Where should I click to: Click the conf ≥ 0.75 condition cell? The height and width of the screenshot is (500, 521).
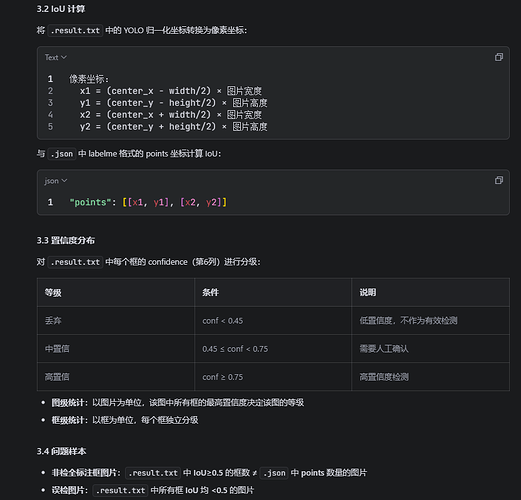273,377
